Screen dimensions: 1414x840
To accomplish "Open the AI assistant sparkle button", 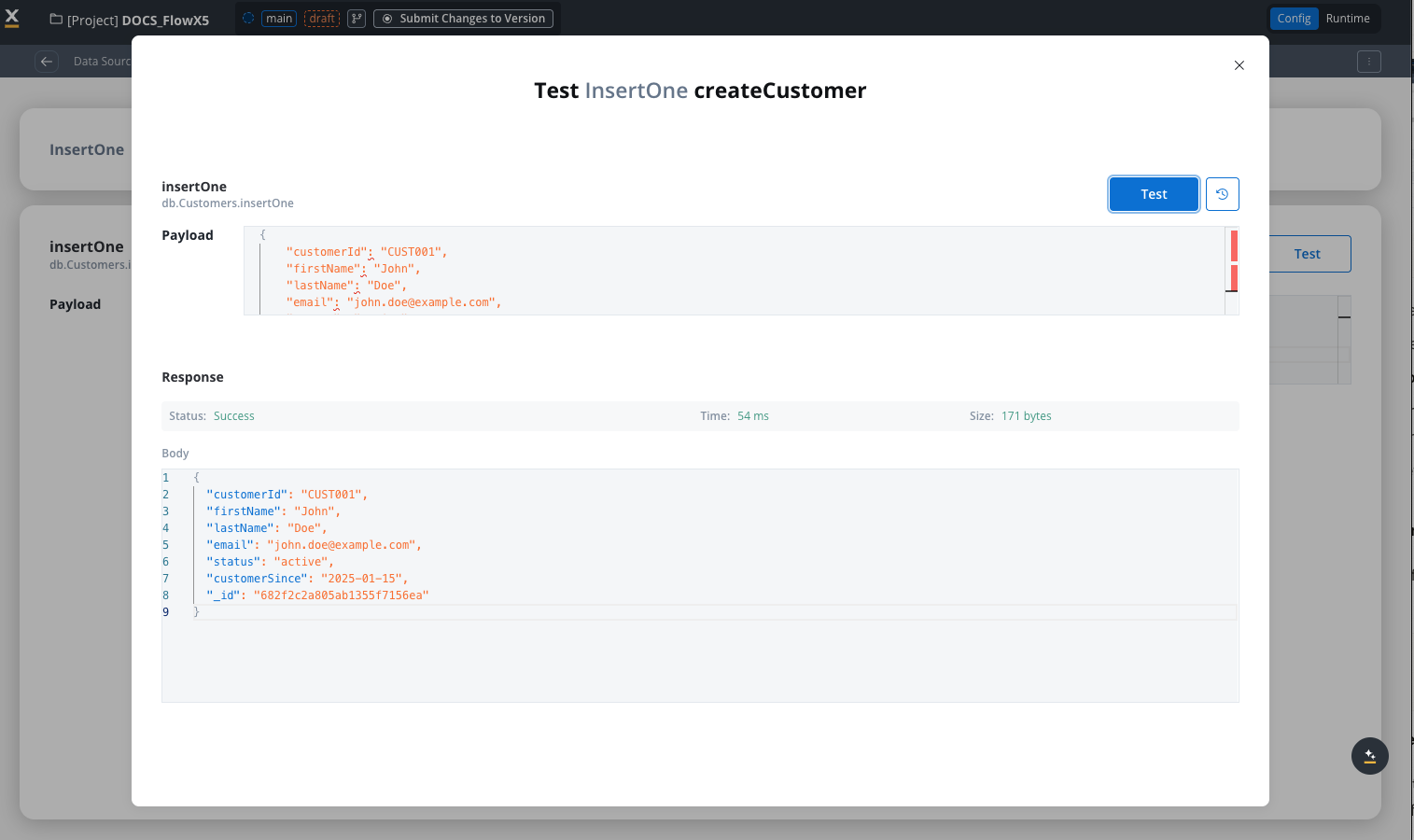I will coord(1369,756).
